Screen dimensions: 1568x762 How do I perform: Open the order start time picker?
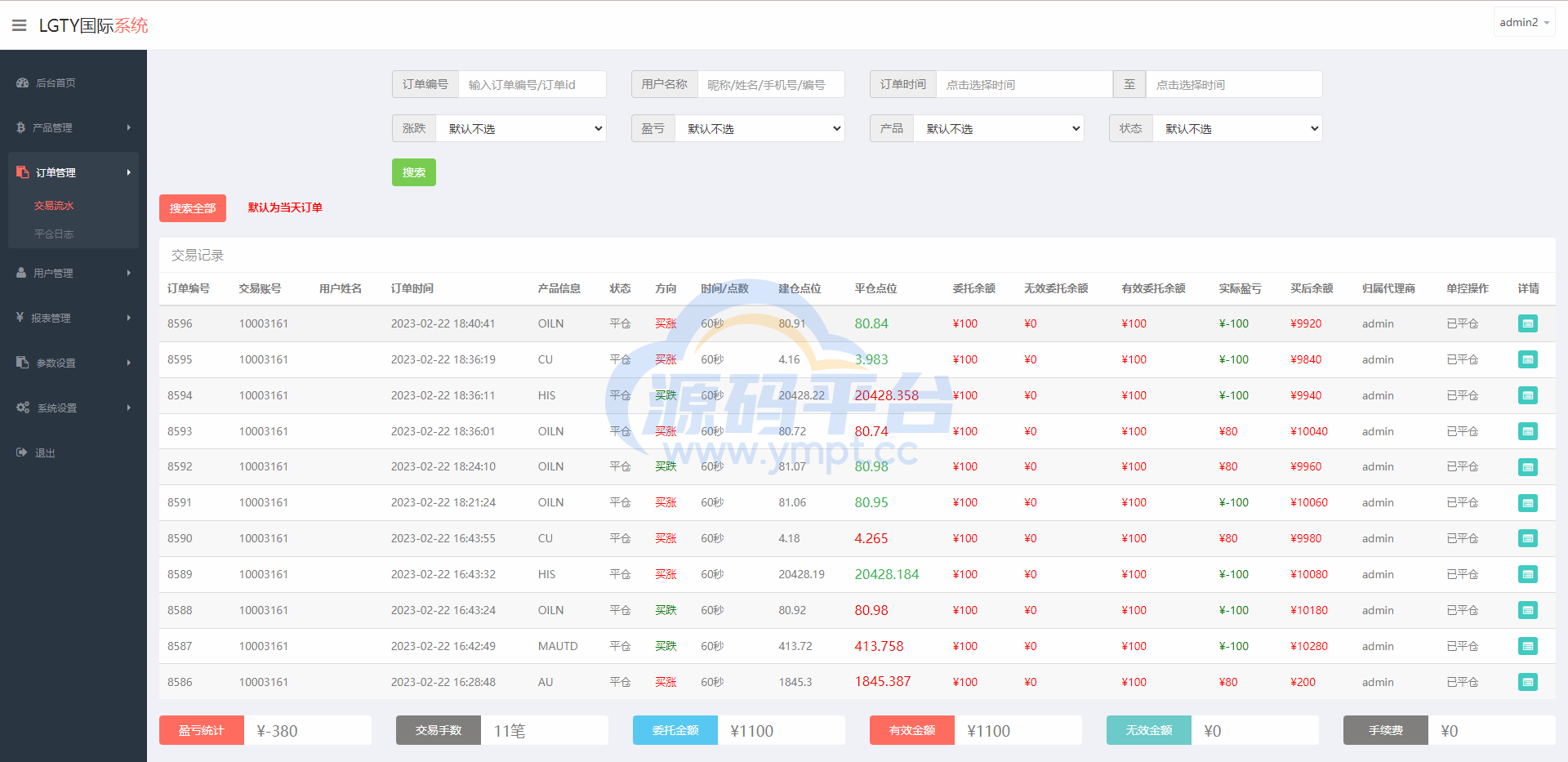pos(1024,84)
